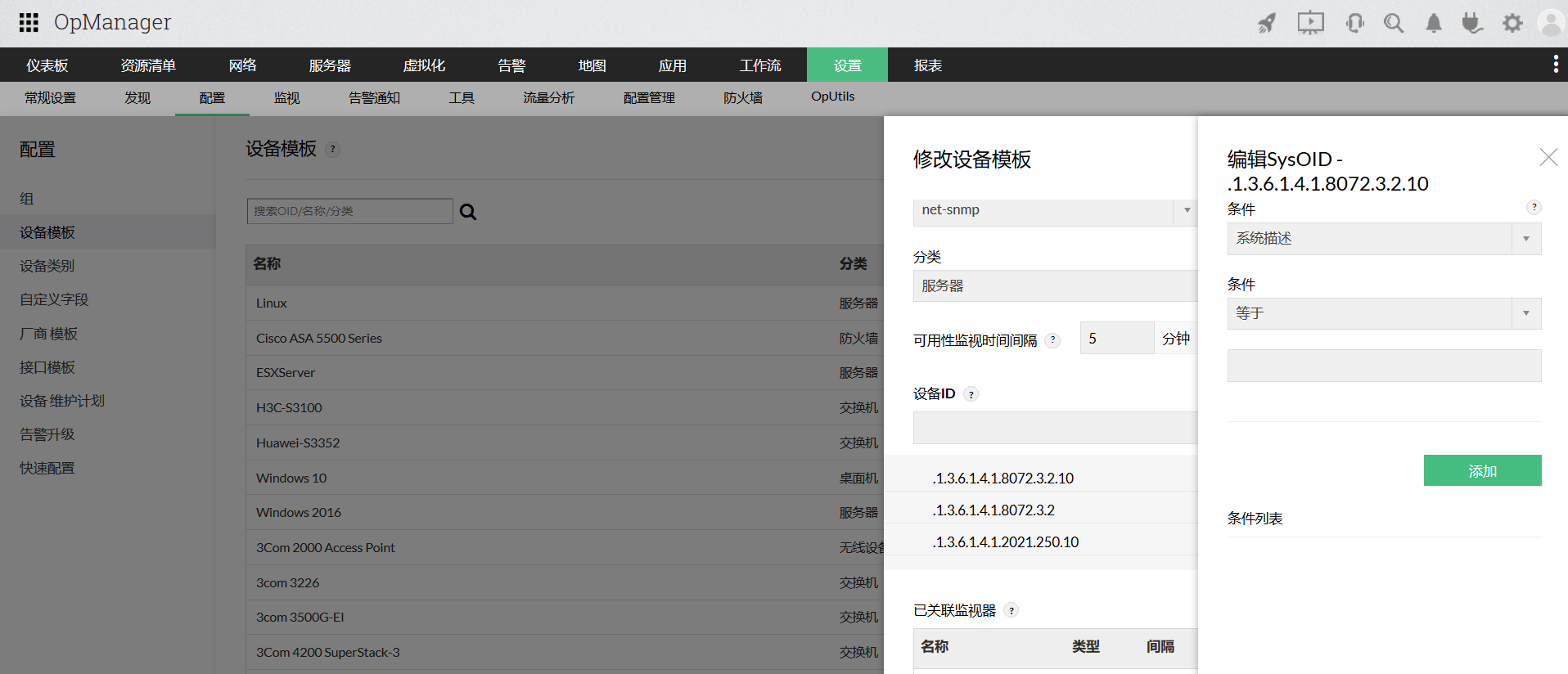The image size is (1568, 674).
Task: Select OID .1.3.6.1.4.1.2021.250.10 row
Action: 1041,541
